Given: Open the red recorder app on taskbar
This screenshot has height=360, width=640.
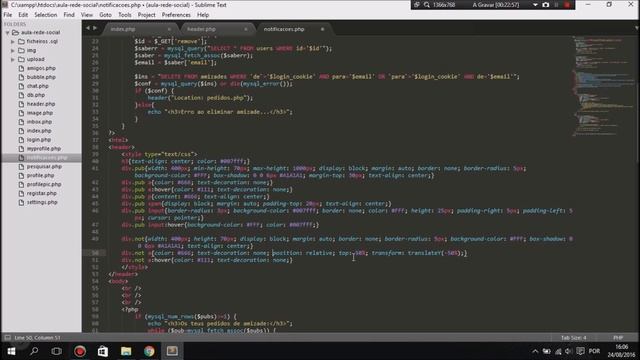Looking at the screenshot, I should pos(80,351).
